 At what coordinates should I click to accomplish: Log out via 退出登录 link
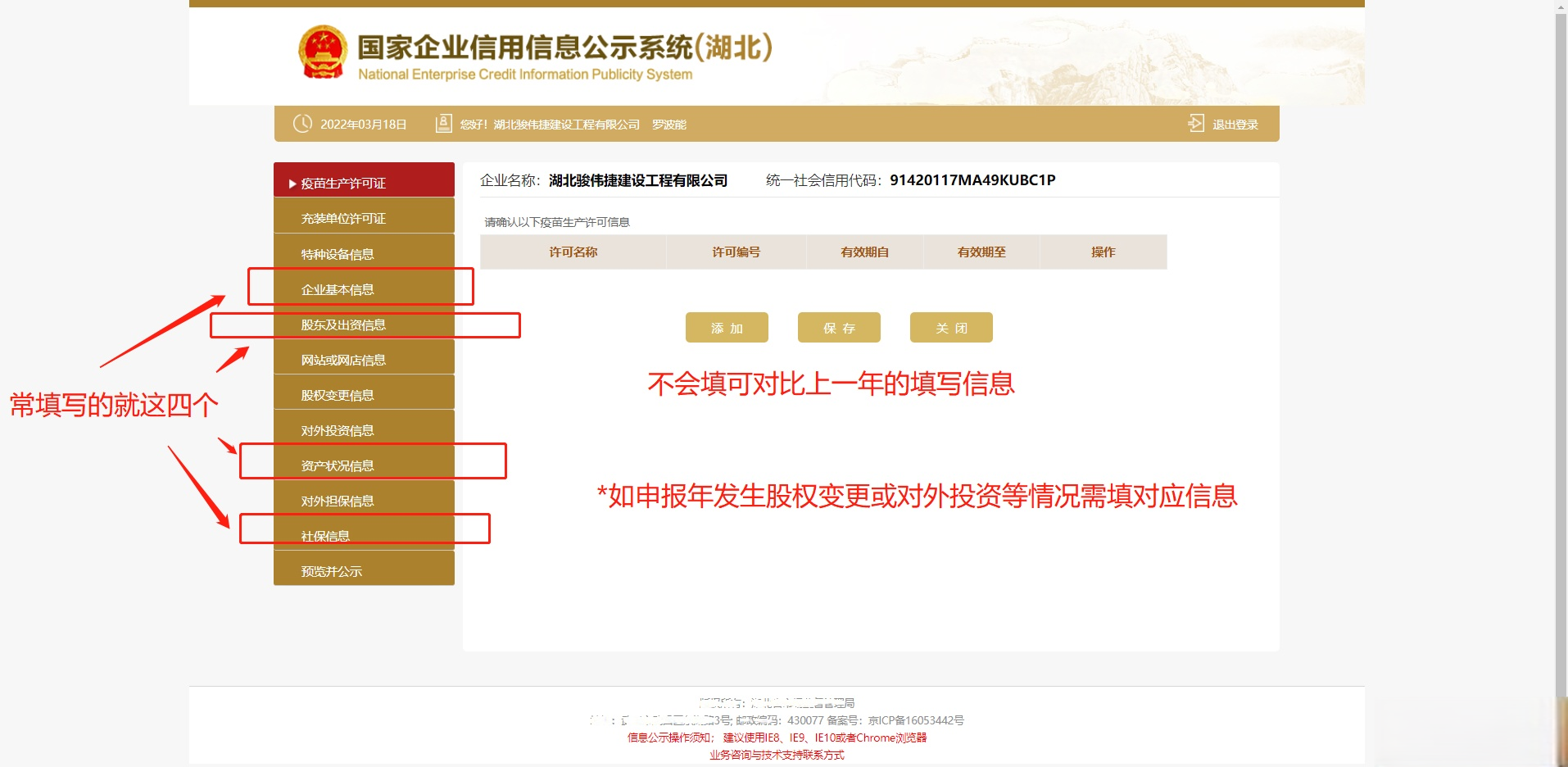pos(1235,125)
